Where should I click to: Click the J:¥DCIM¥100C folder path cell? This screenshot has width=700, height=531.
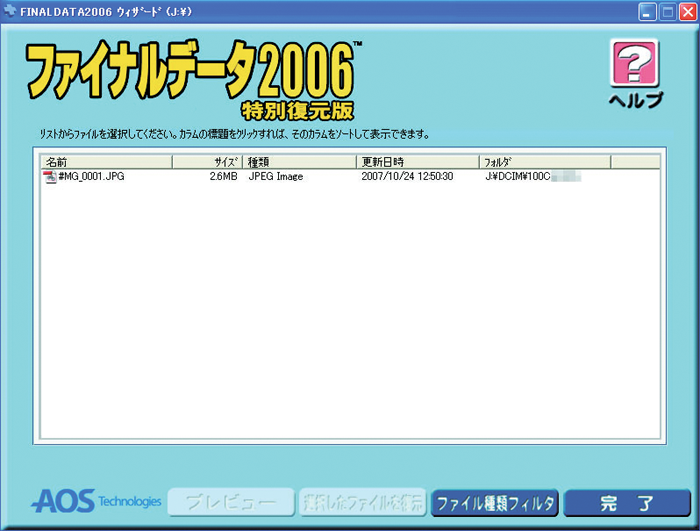533,176
